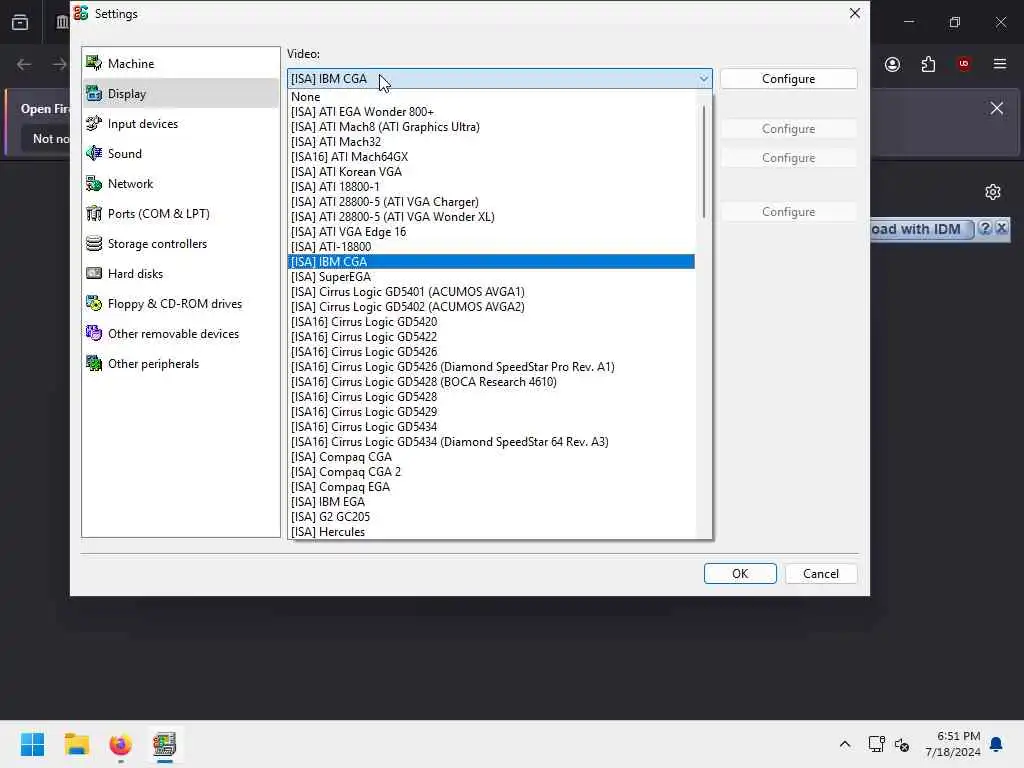The width and height of the screenshot is (1024, 768).
Task: Confirm settings with OK
Action: tap(740, 573)
